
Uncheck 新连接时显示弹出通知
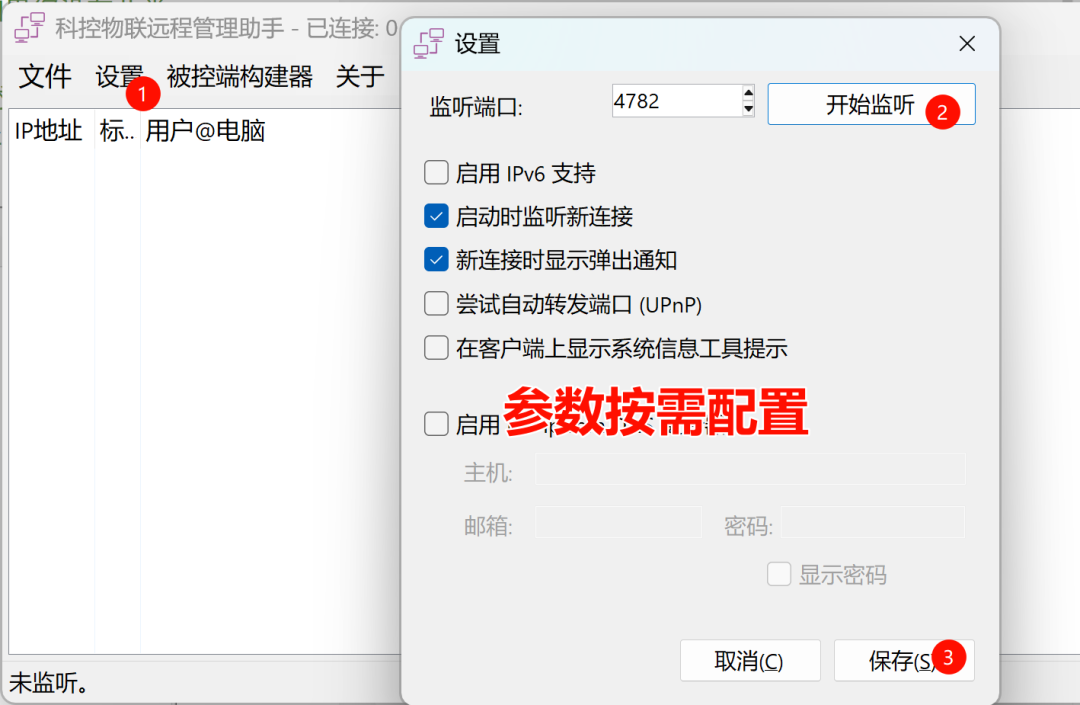point(436,260)
